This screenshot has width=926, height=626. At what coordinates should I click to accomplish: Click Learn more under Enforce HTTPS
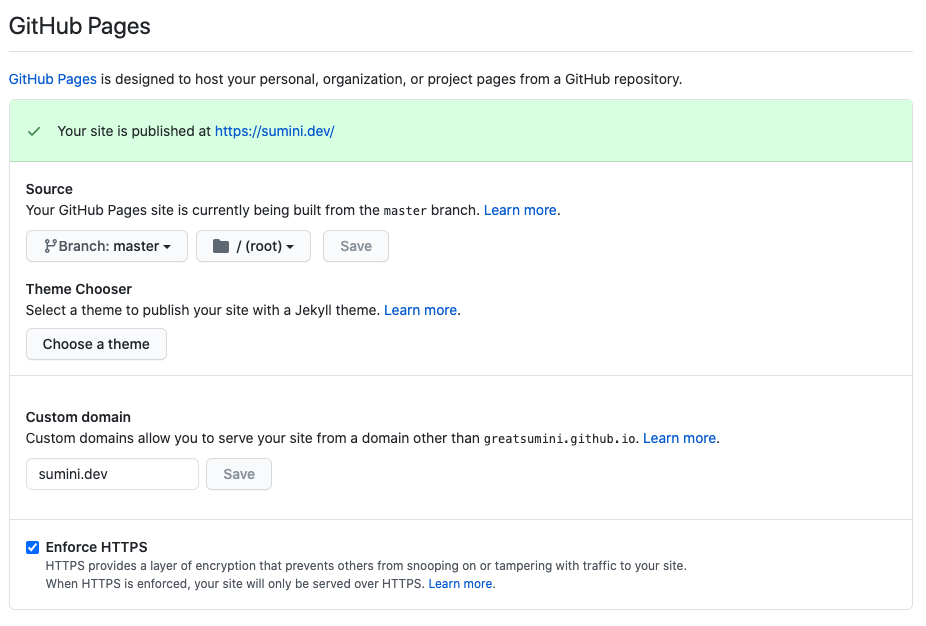click(x=460, y=583)
